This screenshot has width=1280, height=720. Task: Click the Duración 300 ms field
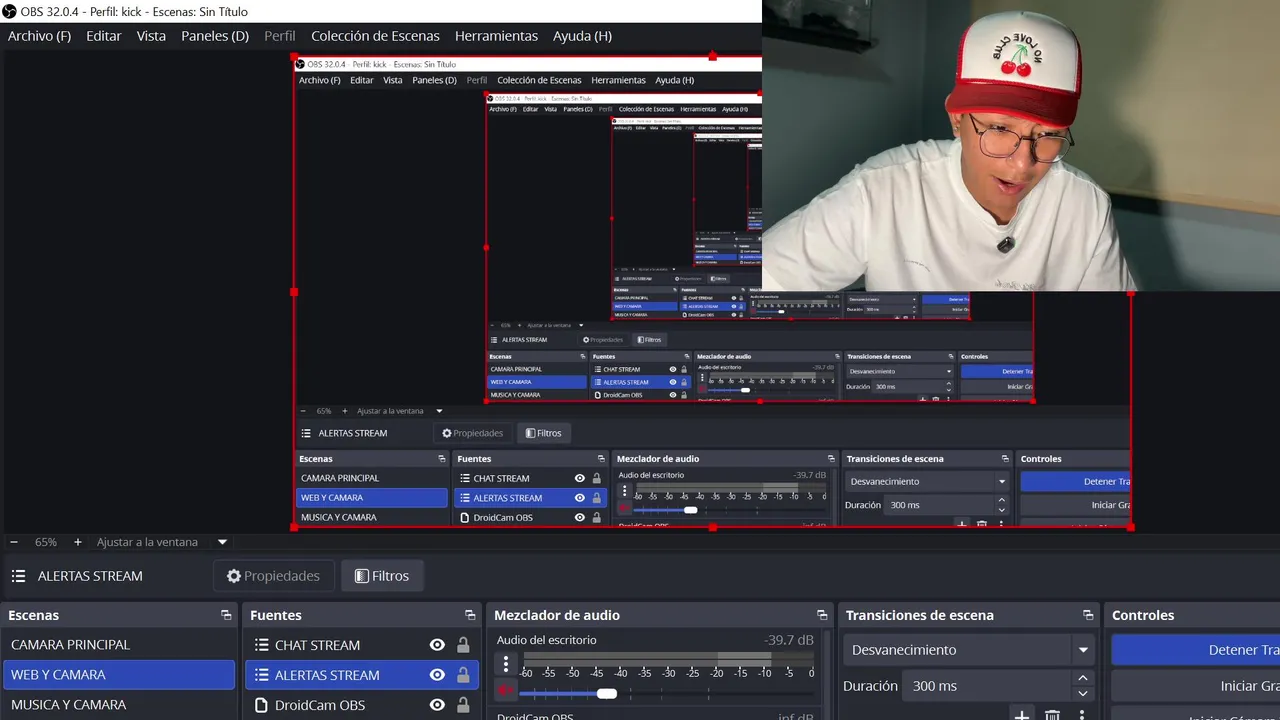point(985,686)
